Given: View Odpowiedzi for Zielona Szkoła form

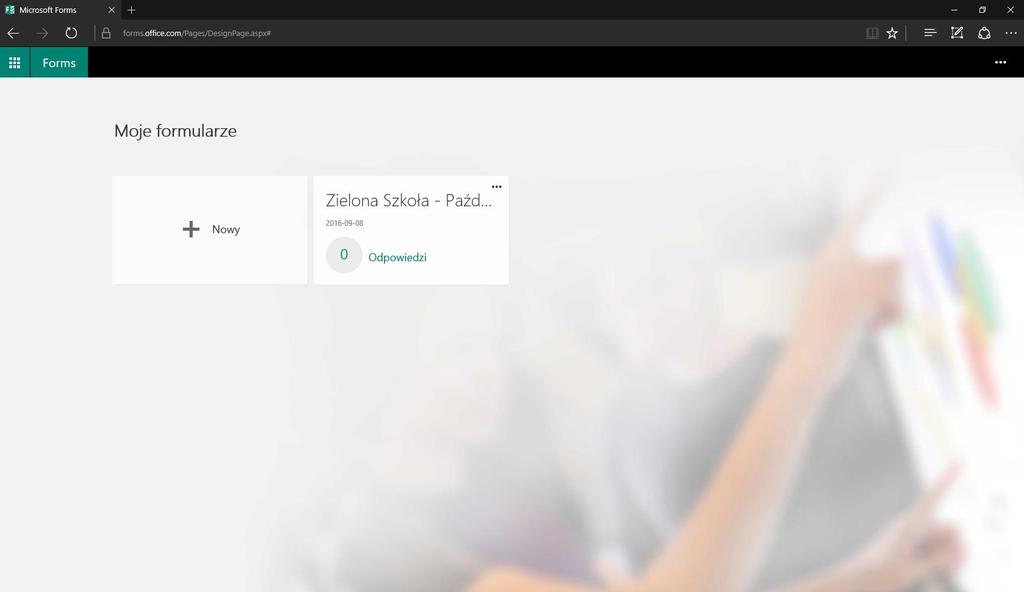Looking at the screenshot, I should [397, 257].
